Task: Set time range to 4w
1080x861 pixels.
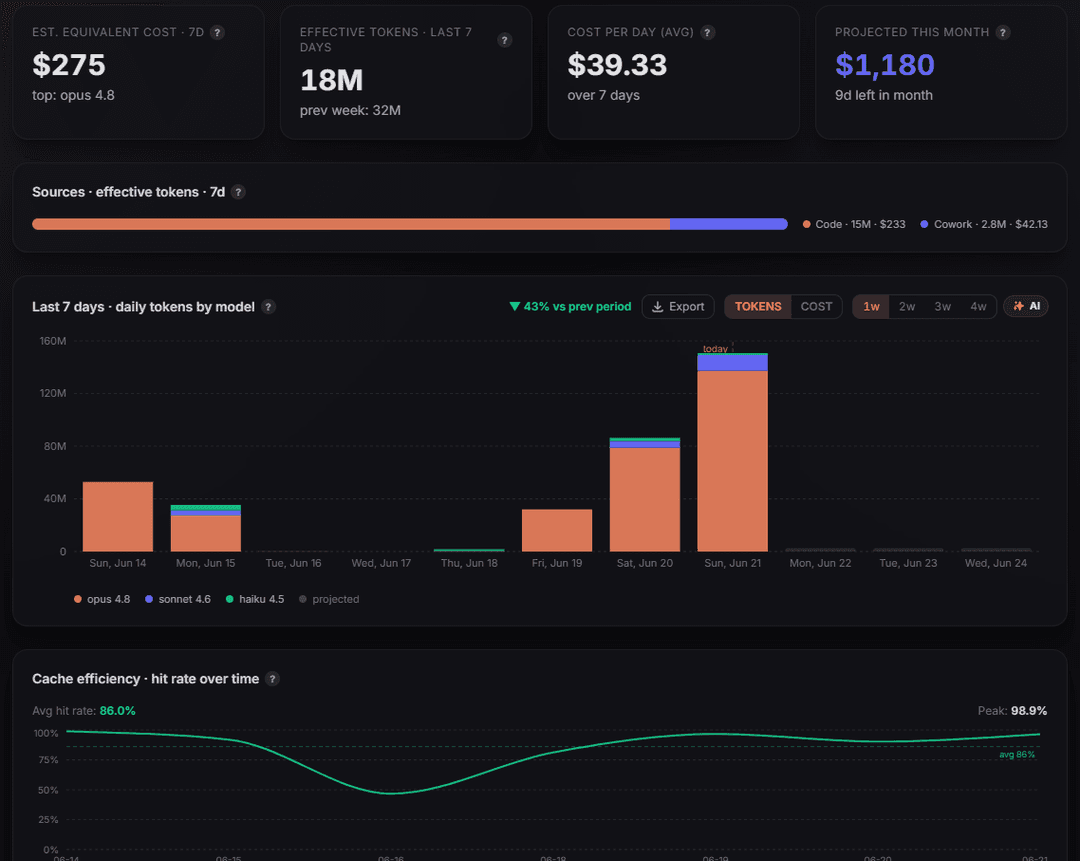Action: (x=978, y=307)
